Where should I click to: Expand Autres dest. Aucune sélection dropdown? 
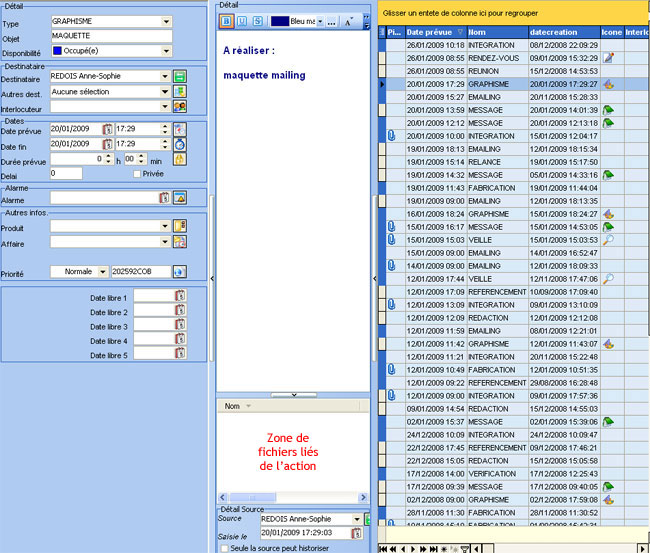click(x=165, y=92)
